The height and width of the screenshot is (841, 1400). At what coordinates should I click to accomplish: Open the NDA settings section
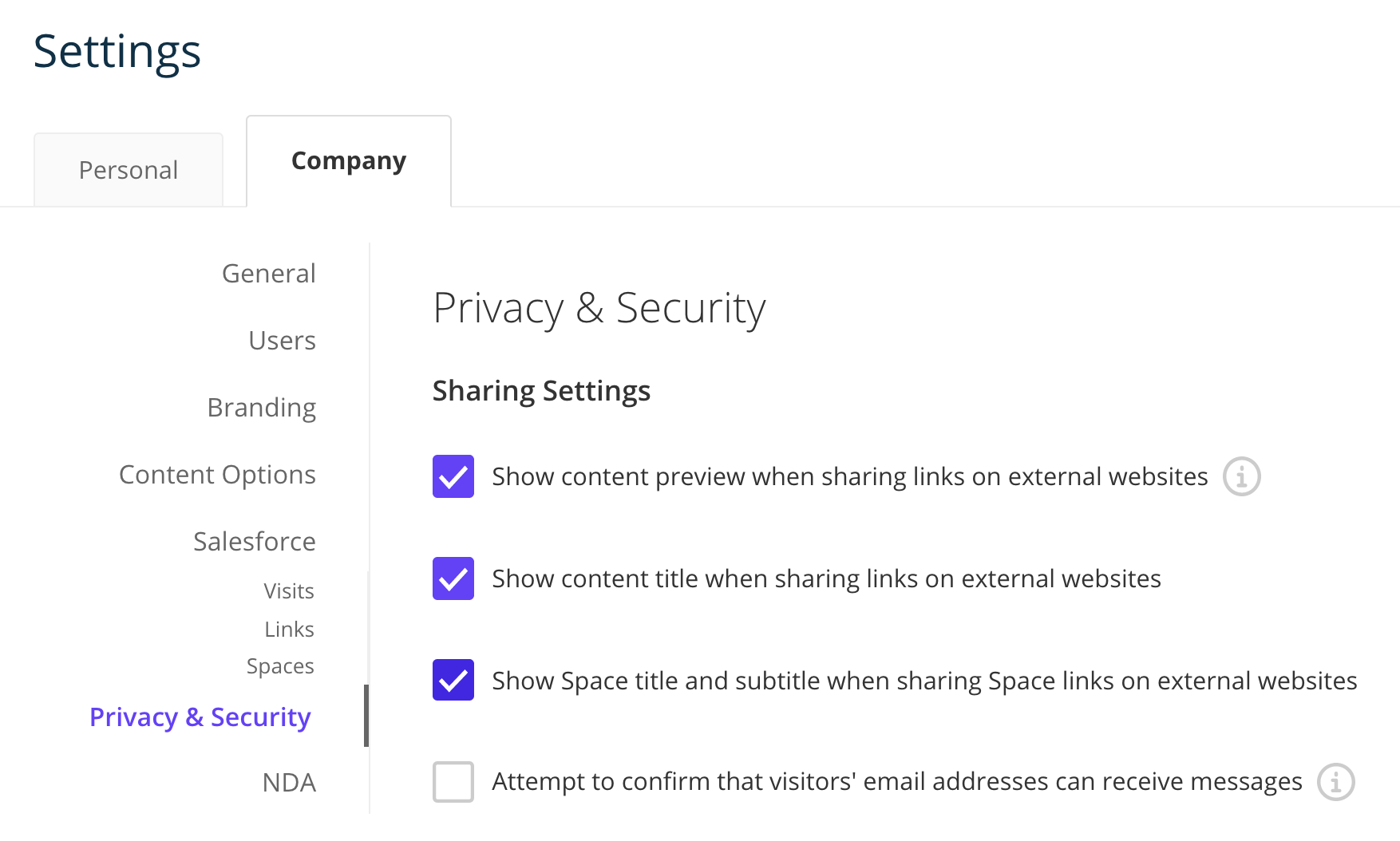pyautogui.click(x=290, y=783)
